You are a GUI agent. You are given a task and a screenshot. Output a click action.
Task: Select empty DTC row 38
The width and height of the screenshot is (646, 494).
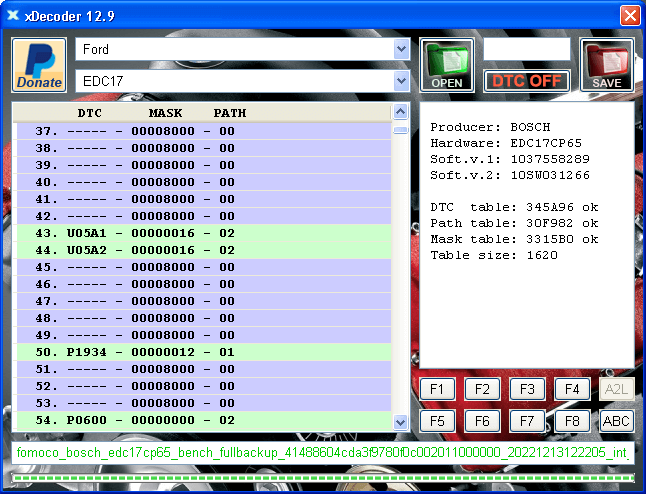click(x=204, y=148)
